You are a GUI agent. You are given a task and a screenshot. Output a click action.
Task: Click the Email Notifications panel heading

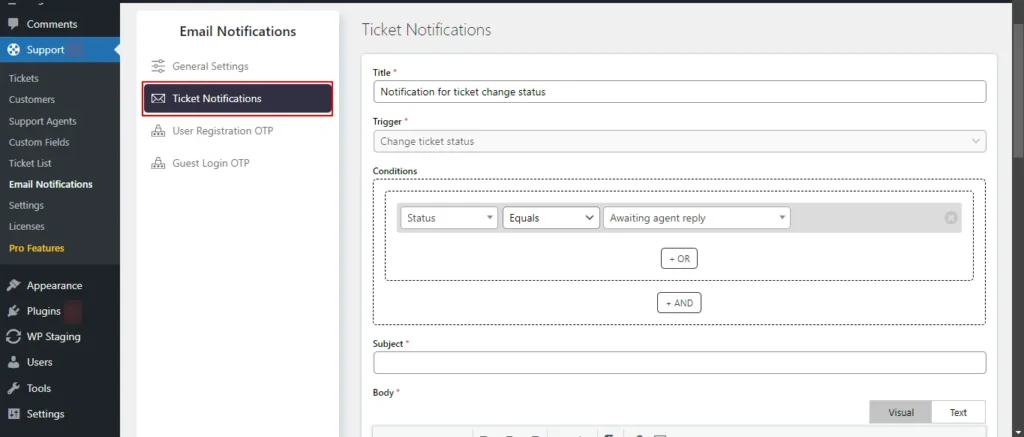tap(238, 31)
